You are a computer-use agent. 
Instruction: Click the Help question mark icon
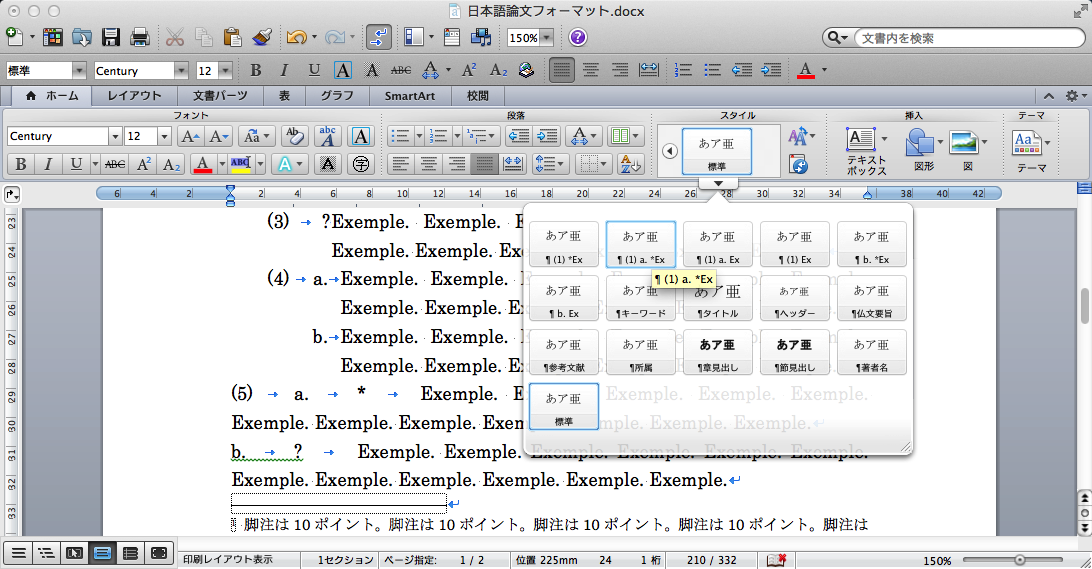tap(577, 37)
